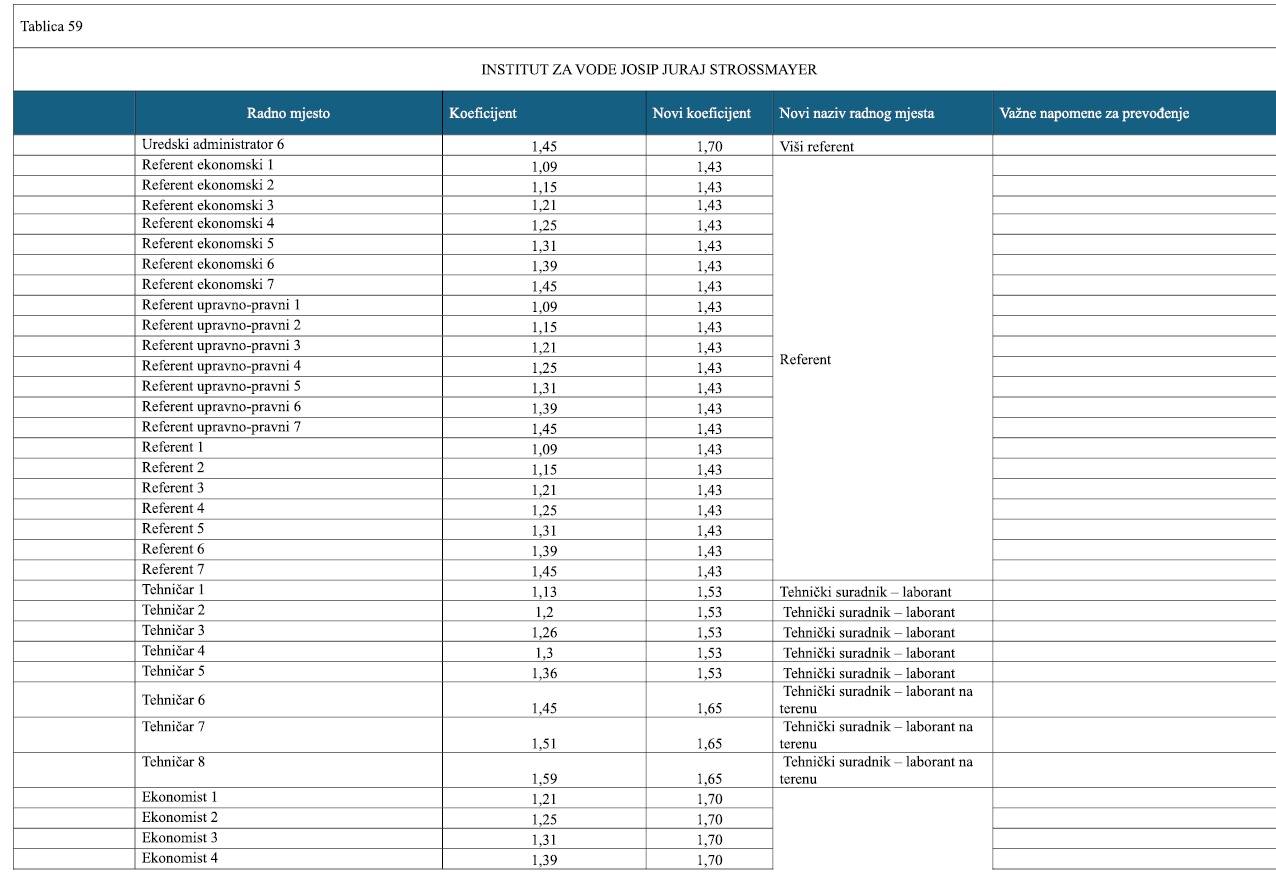Select the new coefficient 1,70 for Ekonomist 4
This screenshot has height=873, width=1276.
(709, 860)
